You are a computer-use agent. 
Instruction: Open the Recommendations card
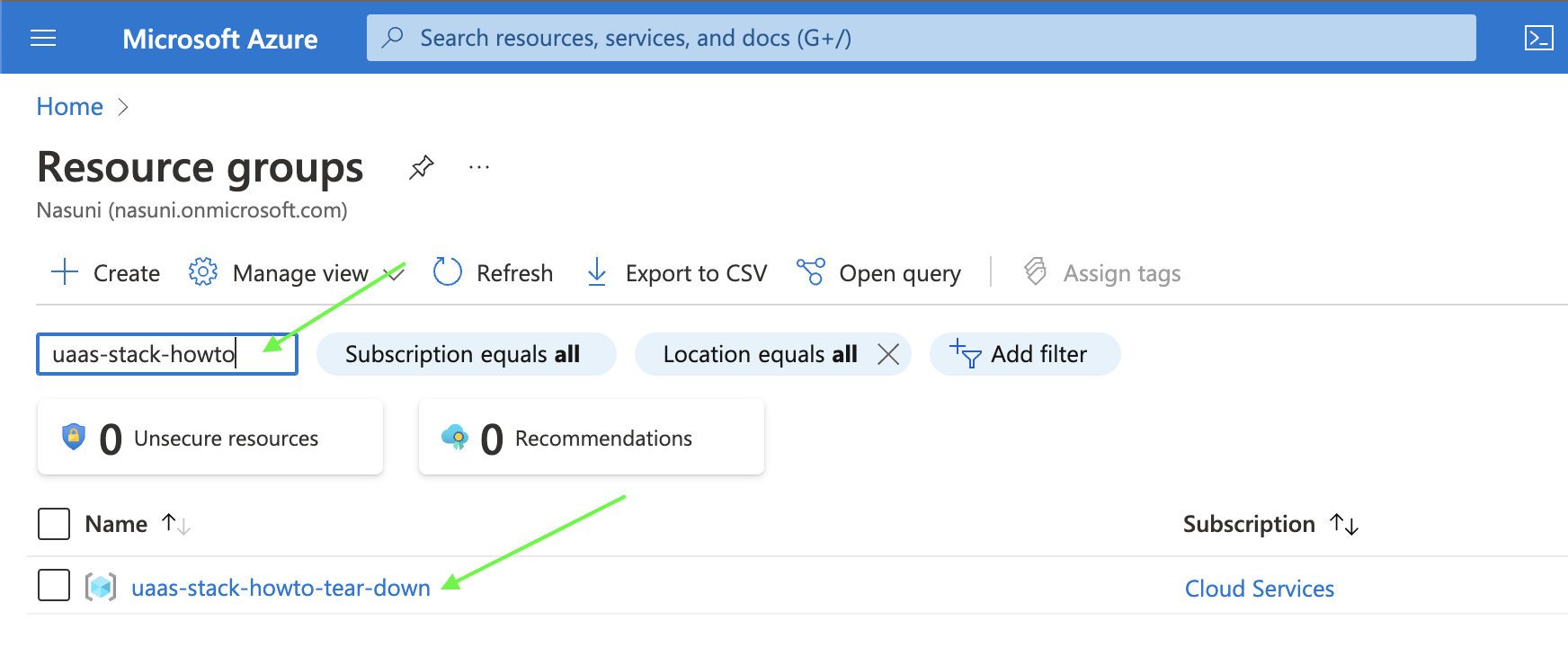pyautogui.click(x=592, y=437)
